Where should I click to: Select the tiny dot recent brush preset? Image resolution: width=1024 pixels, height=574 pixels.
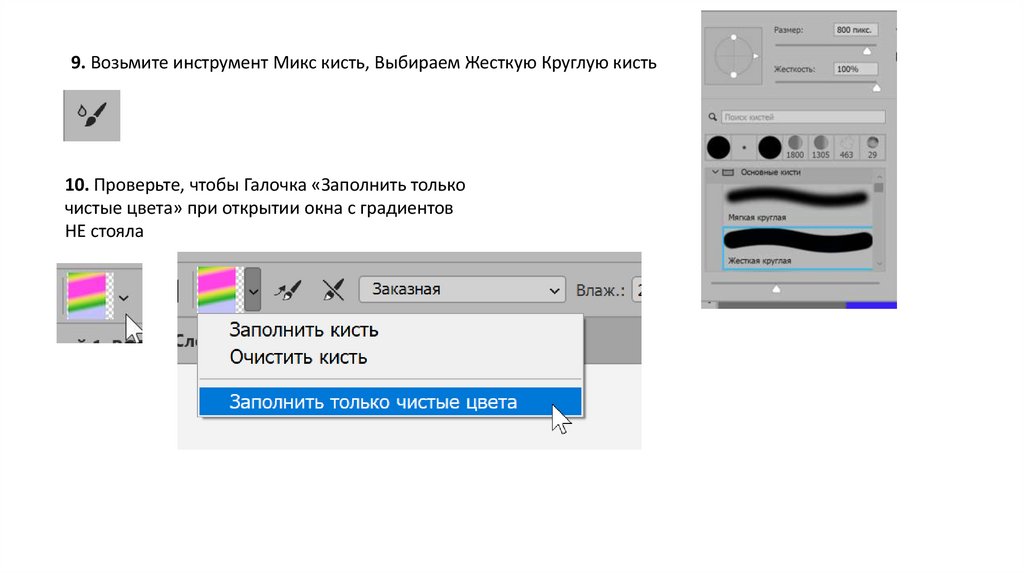[744, 148]
